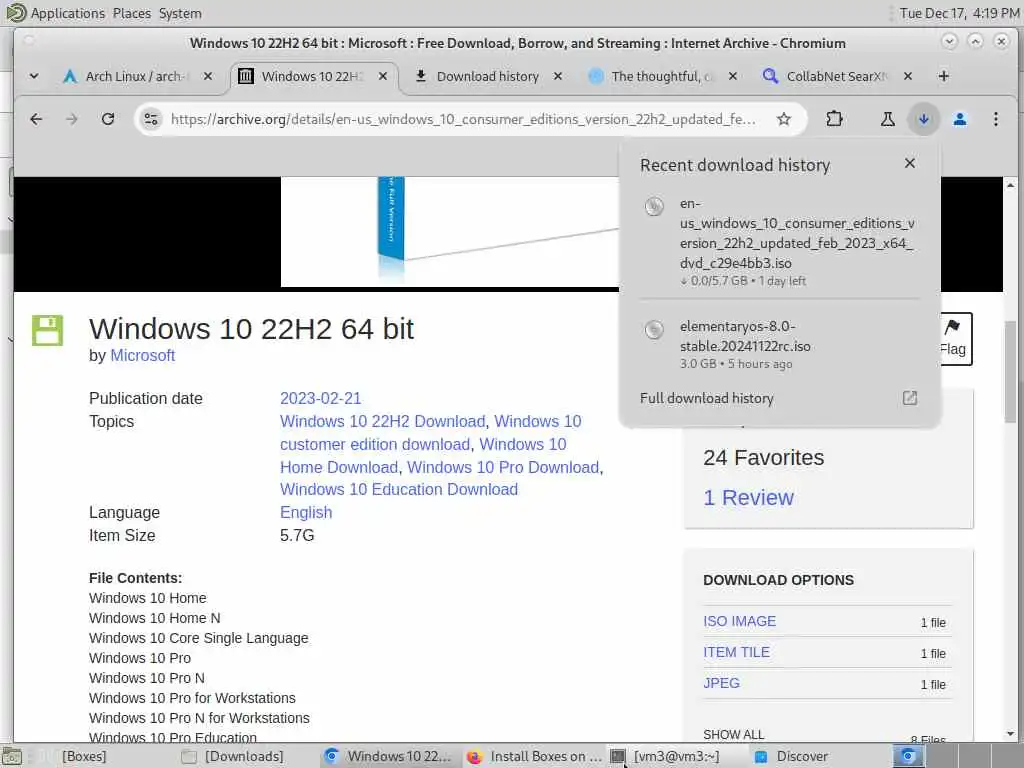The height and width of the screenshot is (768, 1024).
Task: Open the 2023-02-21 publication date link
Action: (320, 398)
